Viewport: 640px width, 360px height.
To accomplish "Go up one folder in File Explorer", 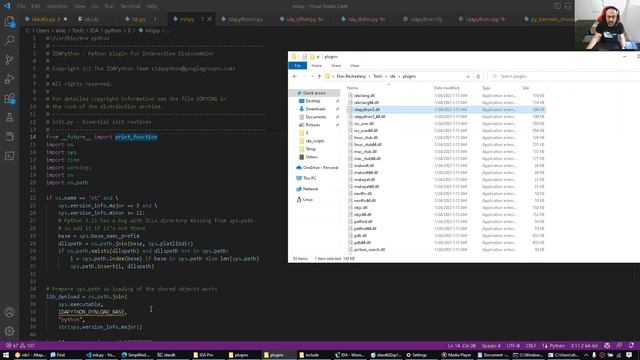I will [x=319, y=76].
